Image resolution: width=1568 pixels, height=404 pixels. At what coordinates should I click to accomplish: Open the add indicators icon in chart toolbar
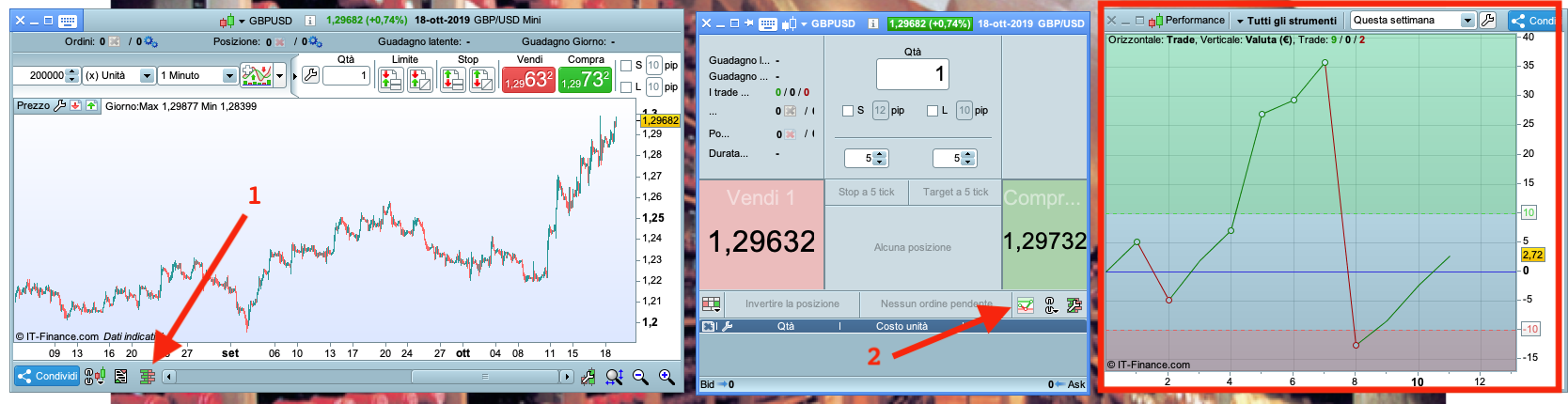point(257,75)
